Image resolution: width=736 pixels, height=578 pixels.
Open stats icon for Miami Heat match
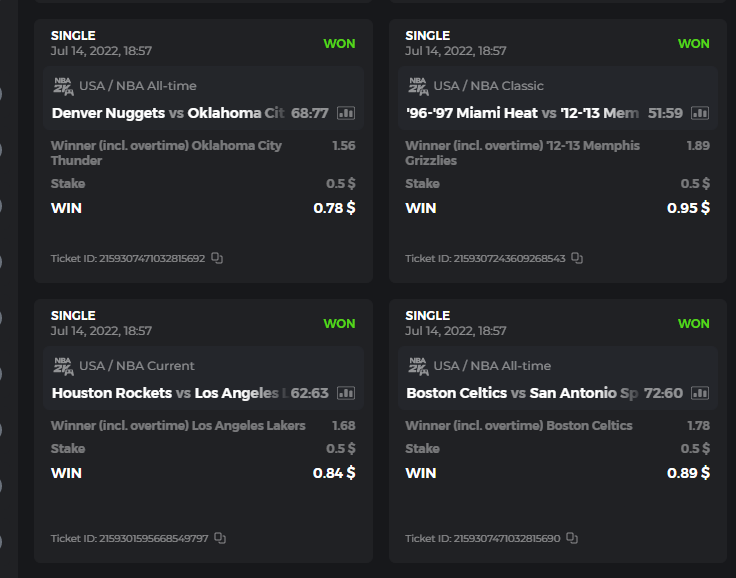coord(700,113)
